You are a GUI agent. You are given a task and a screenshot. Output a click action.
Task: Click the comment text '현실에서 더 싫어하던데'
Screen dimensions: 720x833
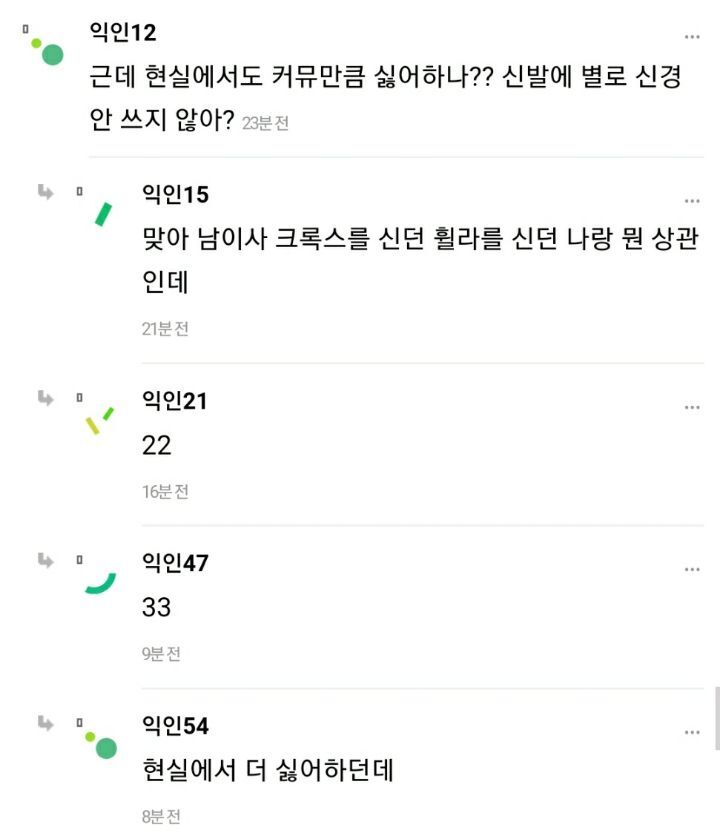pos(272,771)
